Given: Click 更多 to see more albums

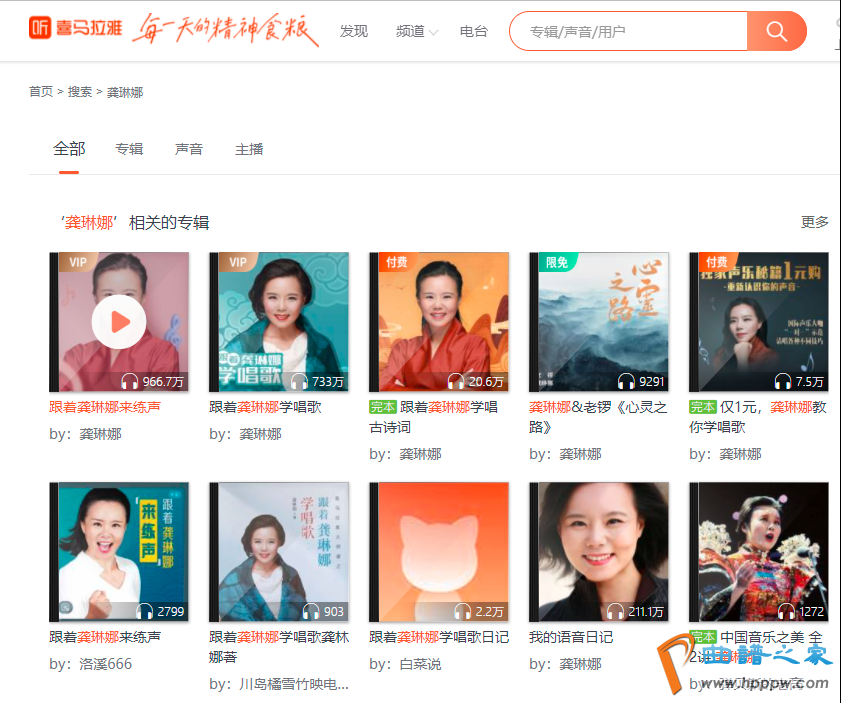Looking at the screenshot, I should pos(814,222).
